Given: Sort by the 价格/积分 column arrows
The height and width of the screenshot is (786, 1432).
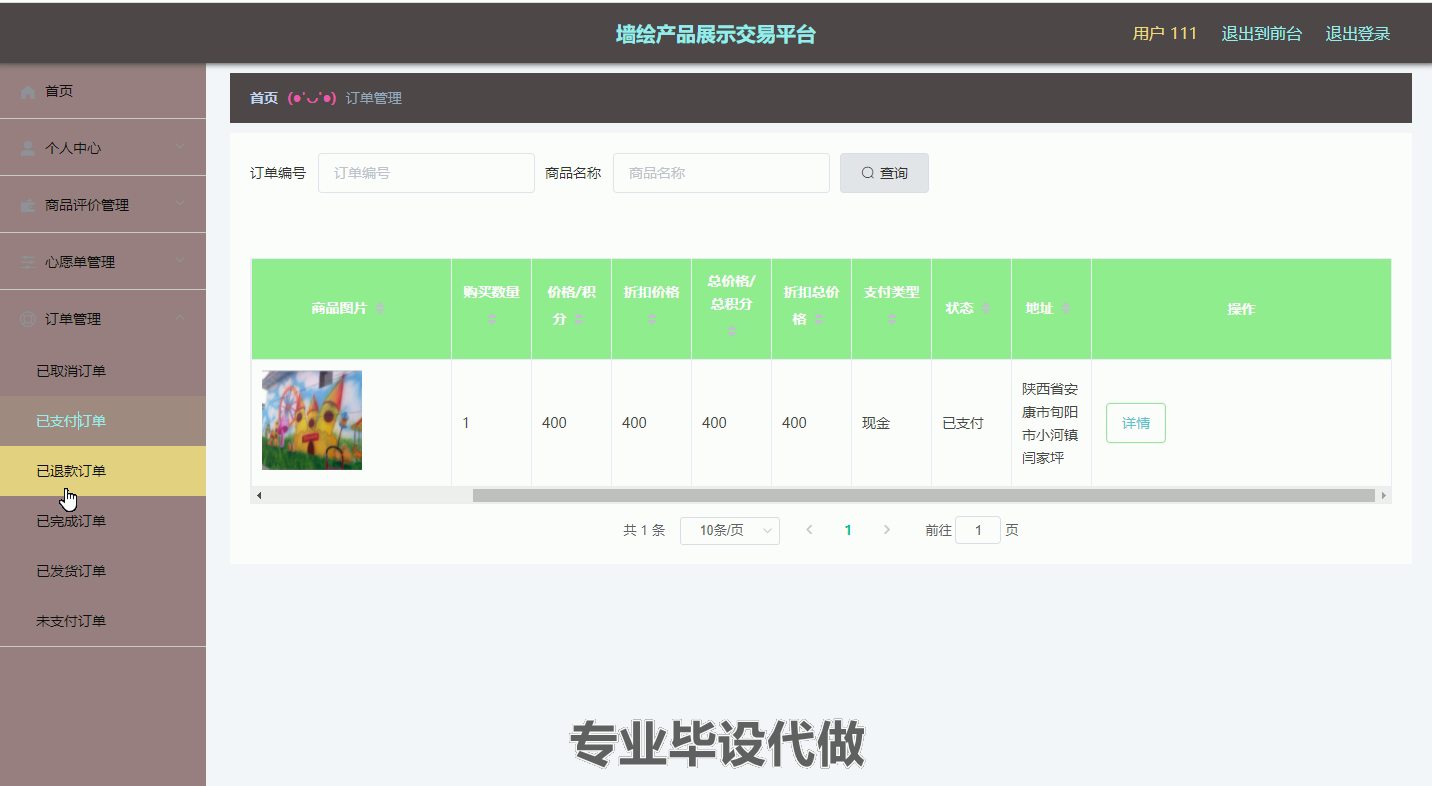Looking at the screenshot, I should tap(579, 319).
